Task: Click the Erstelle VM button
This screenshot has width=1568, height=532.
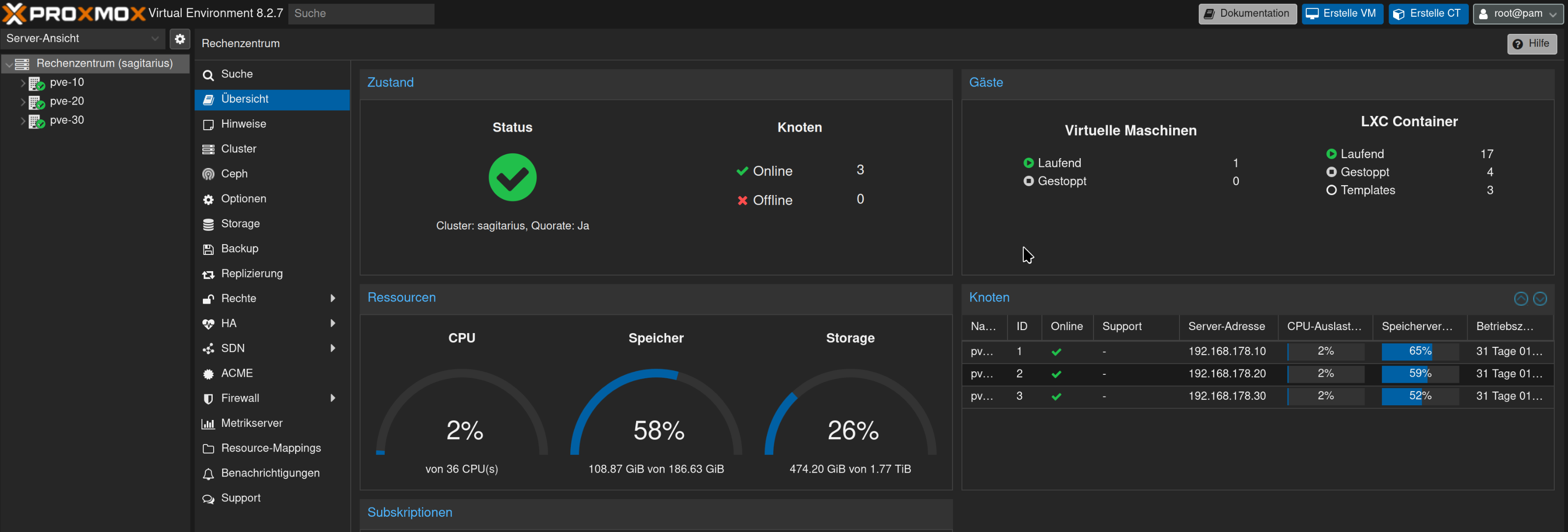Action: tap(1342, 13)
